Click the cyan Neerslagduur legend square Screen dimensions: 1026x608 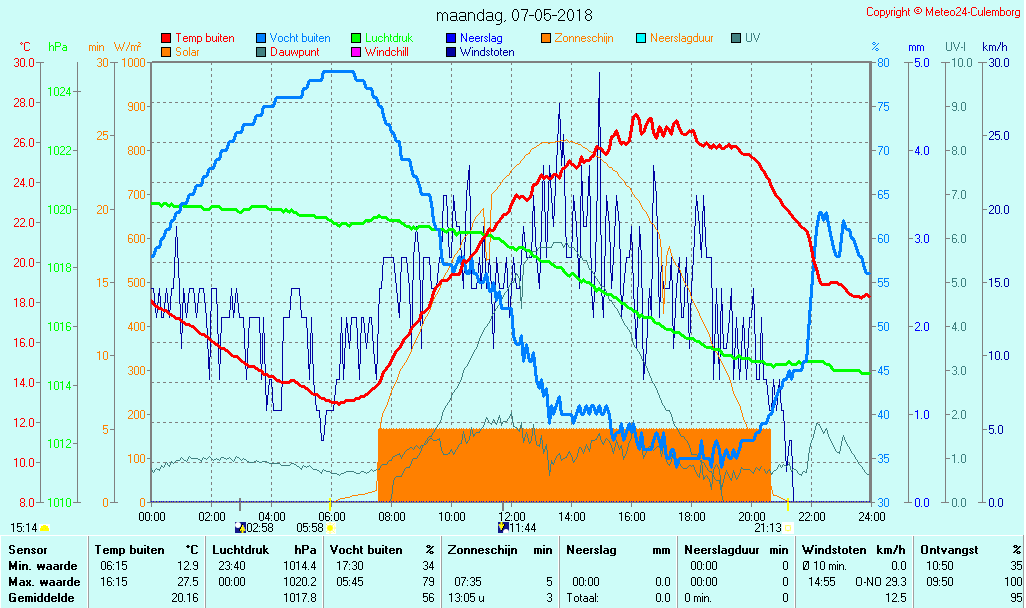641,38
